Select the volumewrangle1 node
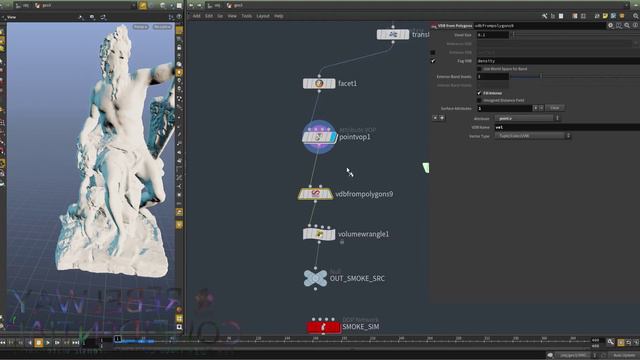Viewport: 640px width, 360px height. point(319,234)
